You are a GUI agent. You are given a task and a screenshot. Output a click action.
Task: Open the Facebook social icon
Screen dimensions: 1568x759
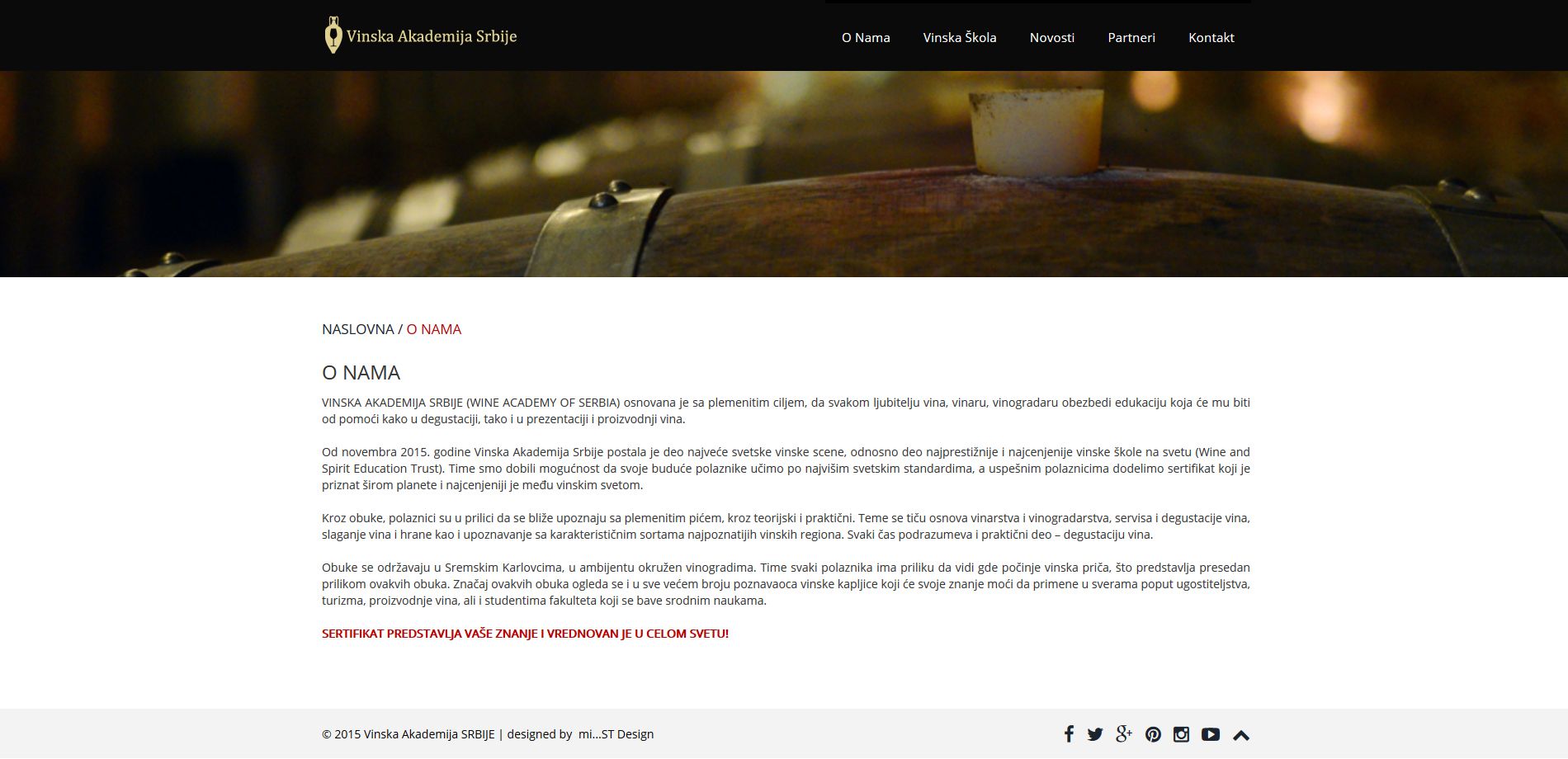point(1069,734)
